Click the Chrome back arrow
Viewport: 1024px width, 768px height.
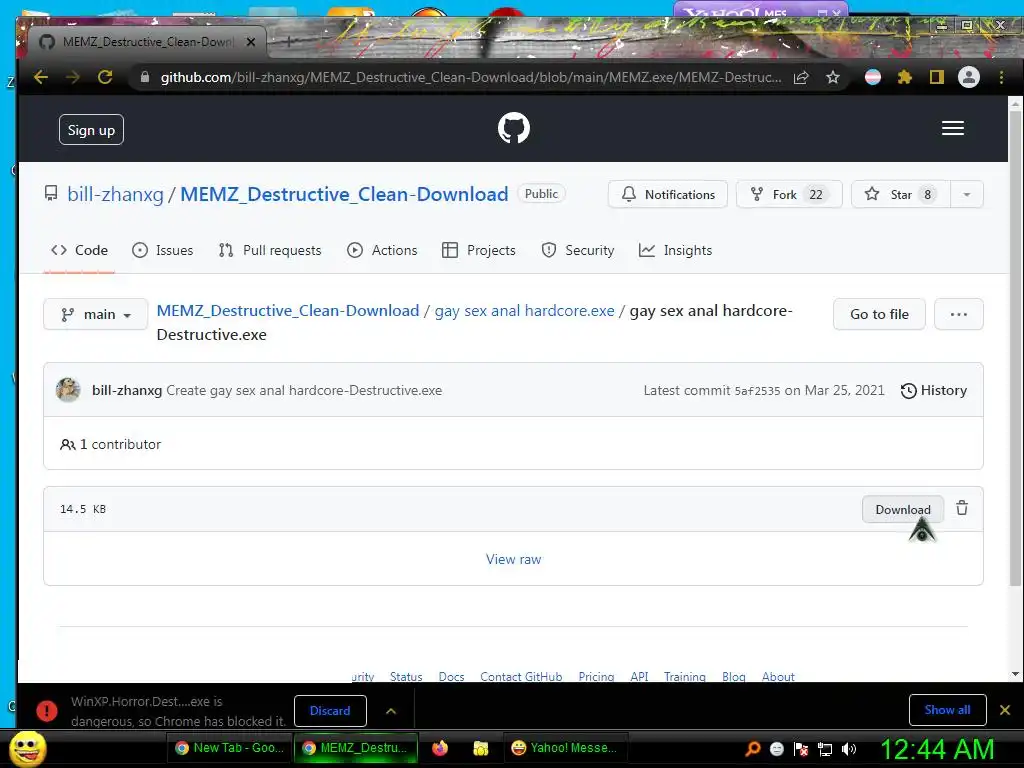tap(41, 78)
